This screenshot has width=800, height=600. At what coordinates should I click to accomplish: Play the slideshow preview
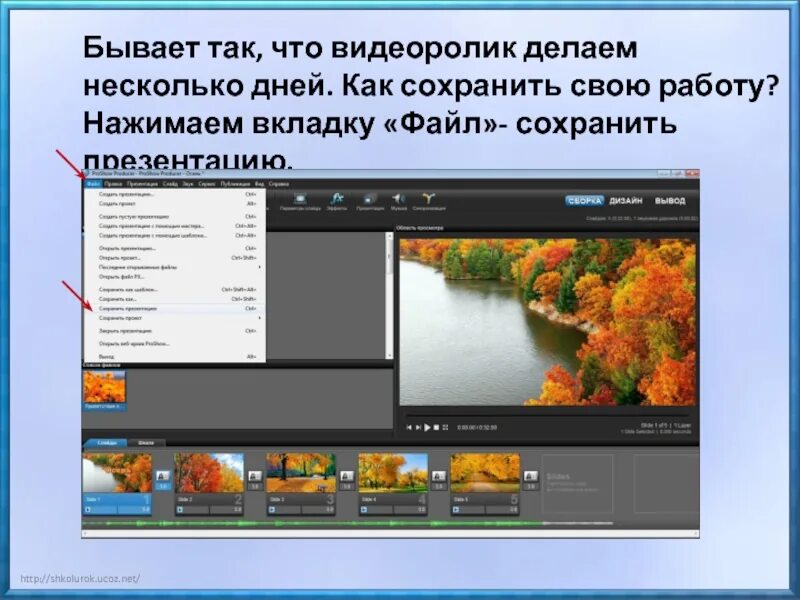click(428, 428)
